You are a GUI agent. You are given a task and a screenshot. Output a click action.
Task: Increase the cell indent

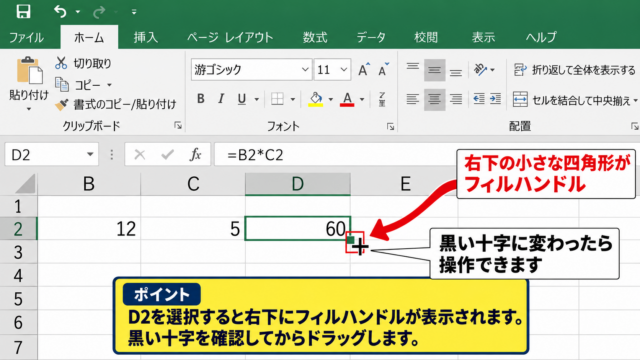pyautogui.click(x=495, y=99)
